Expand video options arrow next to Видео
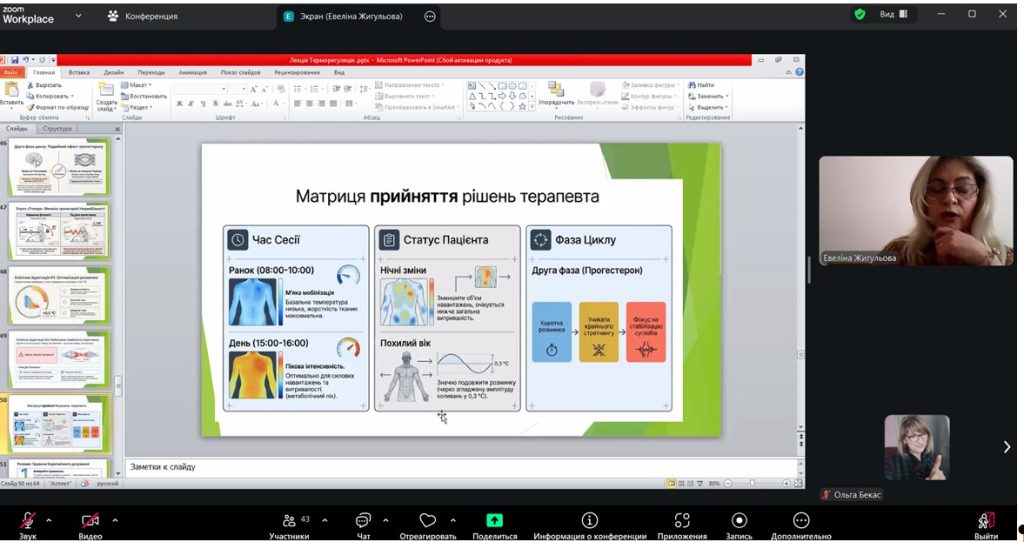Viewport: 1024px width, 542px height. [114, 520]
